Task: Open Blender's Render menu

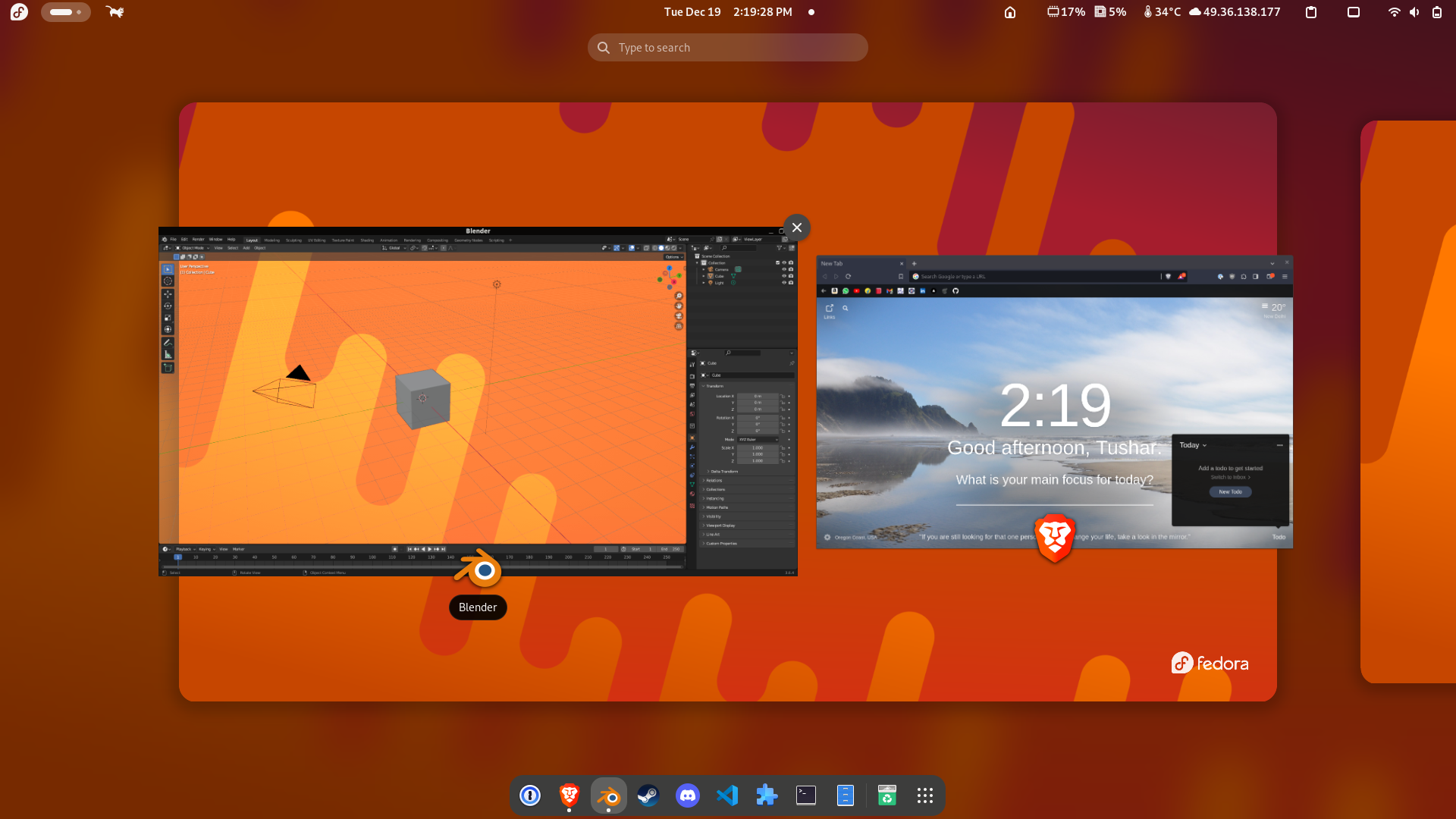Action: (198, 240)
